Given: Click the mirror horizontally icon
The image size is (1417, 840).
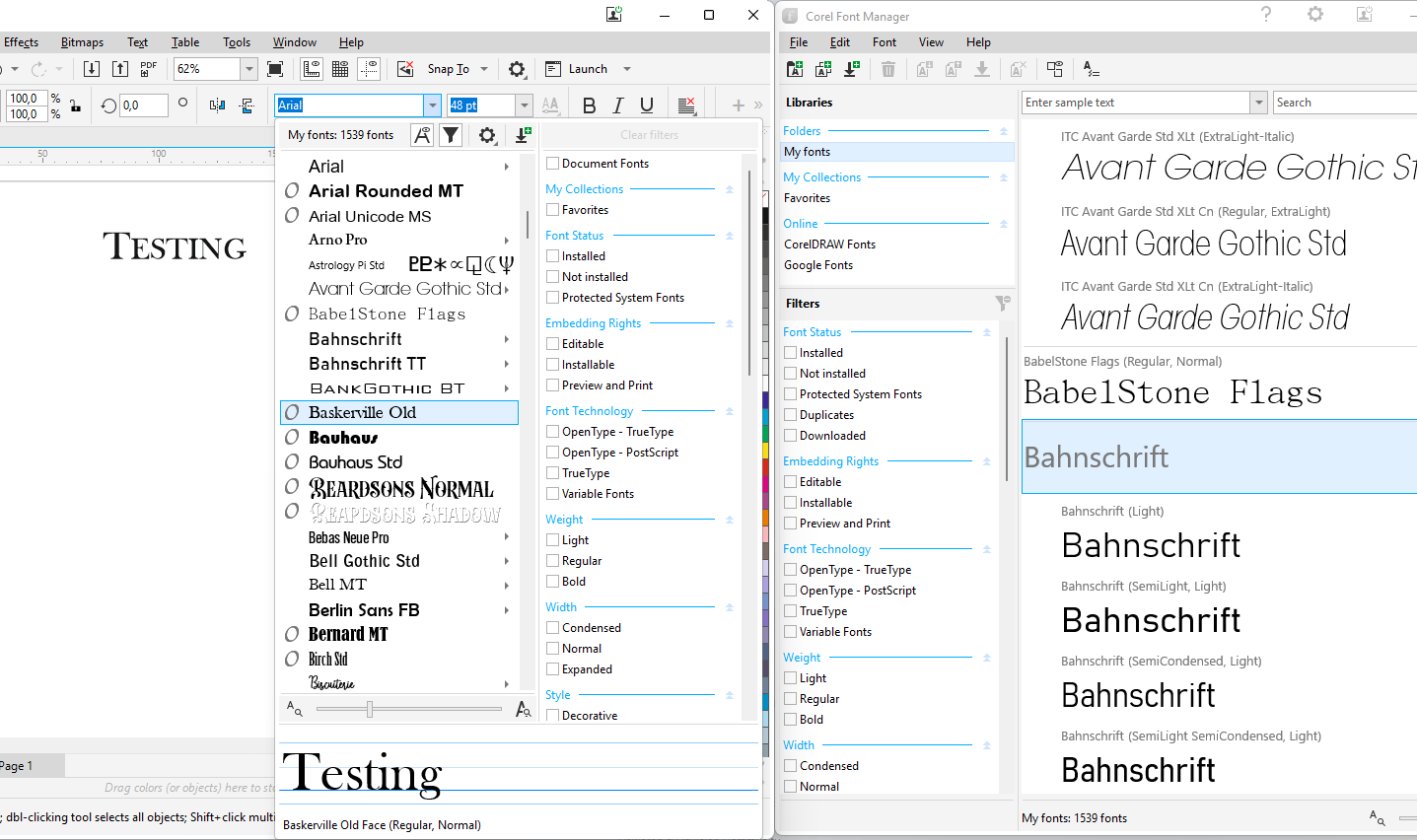Looking at the screenshot, I should (218, 105).
